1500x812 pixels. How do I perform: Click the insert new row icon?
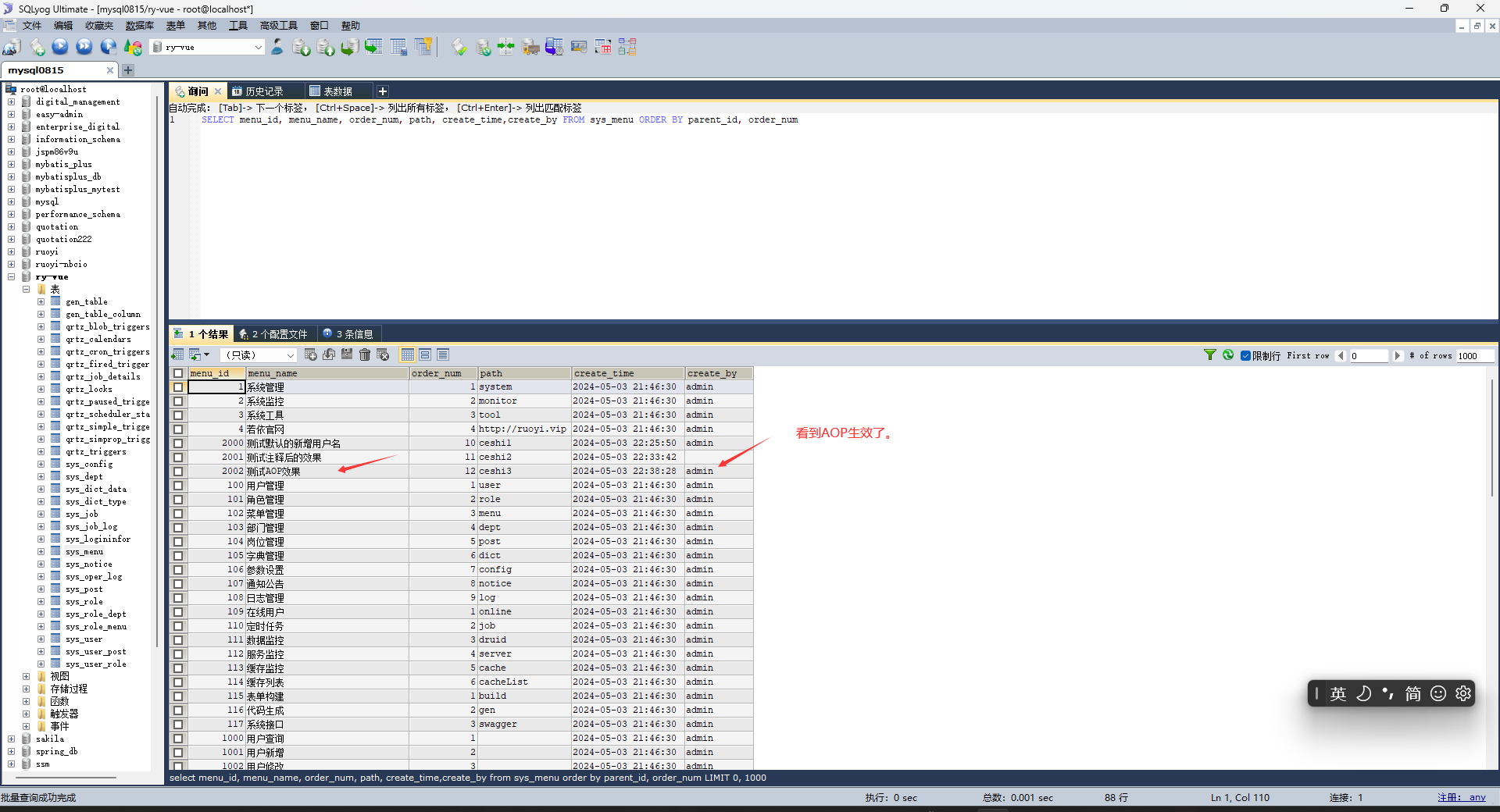[x=310, y=355]
